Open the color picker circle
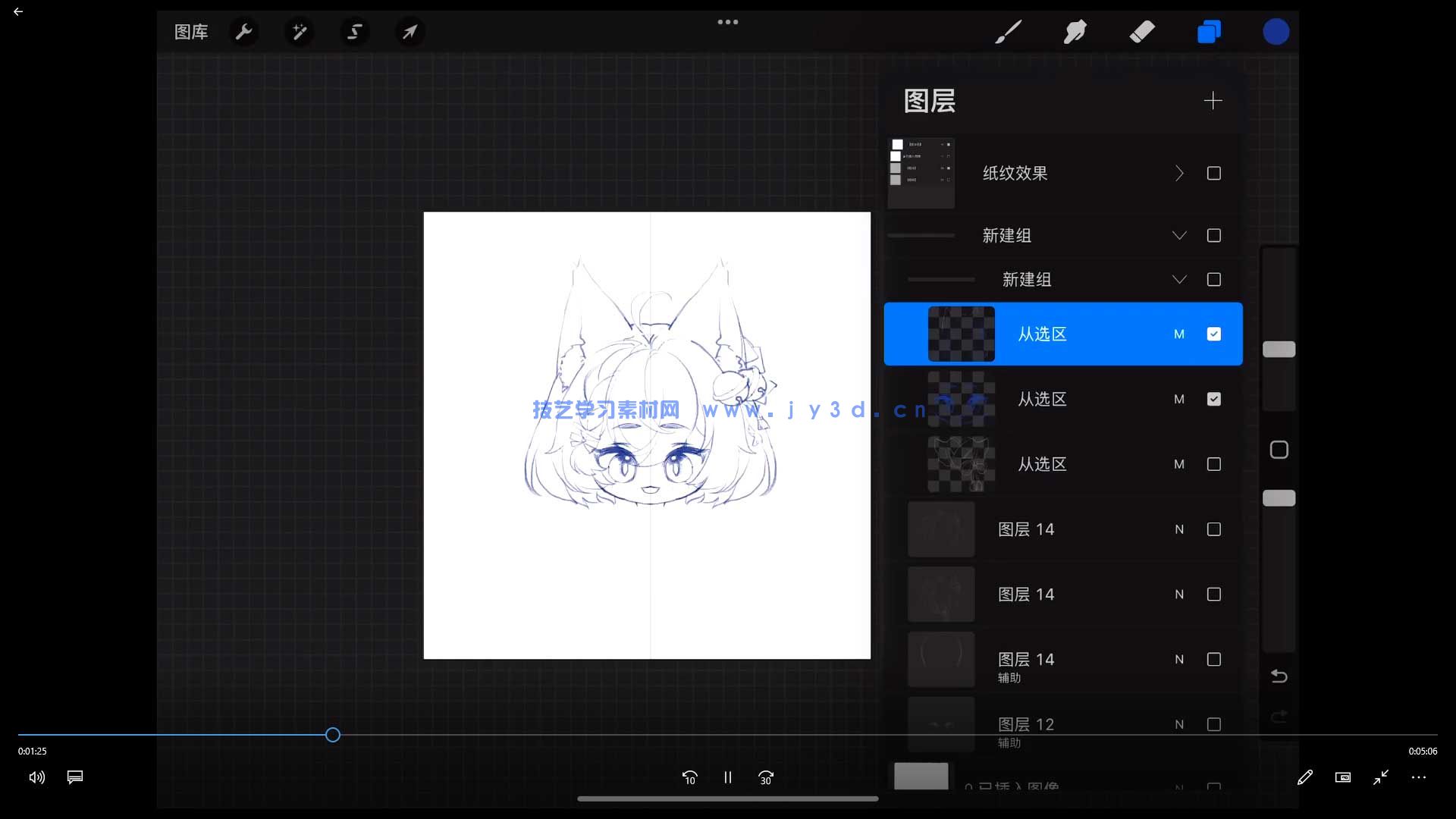The width and height of the screenshot is (1456, 819). pos(1276,32)
